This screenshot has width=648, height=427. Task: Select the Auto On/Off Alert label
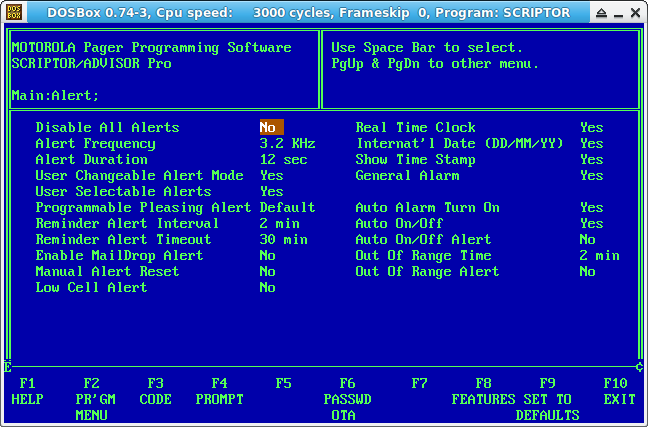click(x=423, y=239)
